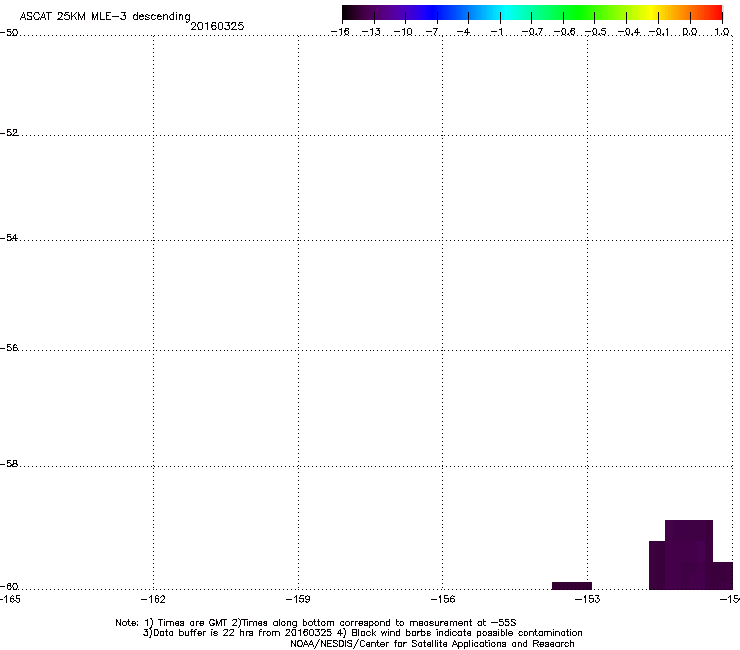740x650 pixels.
Task: Click the -4 color bar tick label
Action: [x=464, y=32]
